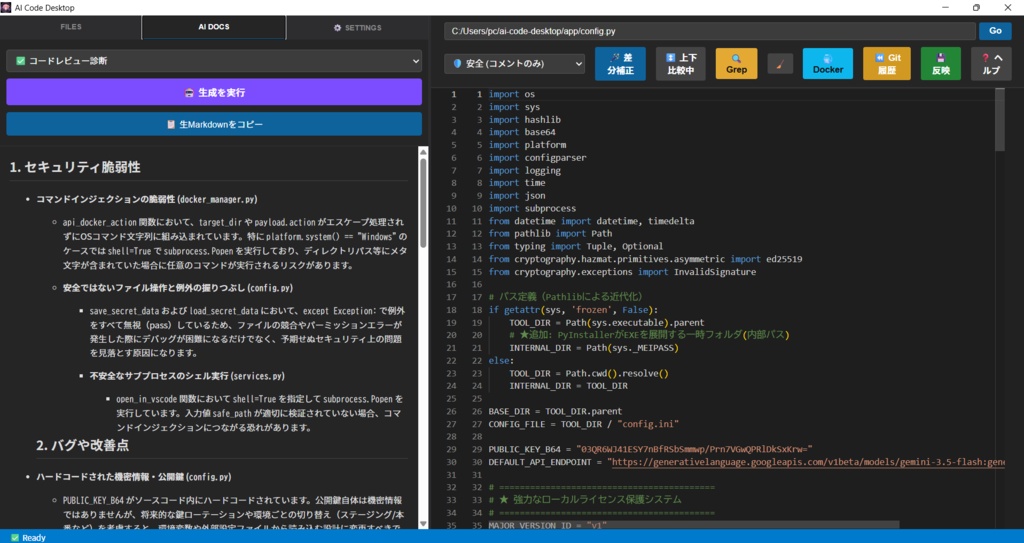Viewport: 1024px width, 543px height.
Task: Click bullet 不安全なサブプロセスのシェル実行 (services.py)
Action: 187,376
